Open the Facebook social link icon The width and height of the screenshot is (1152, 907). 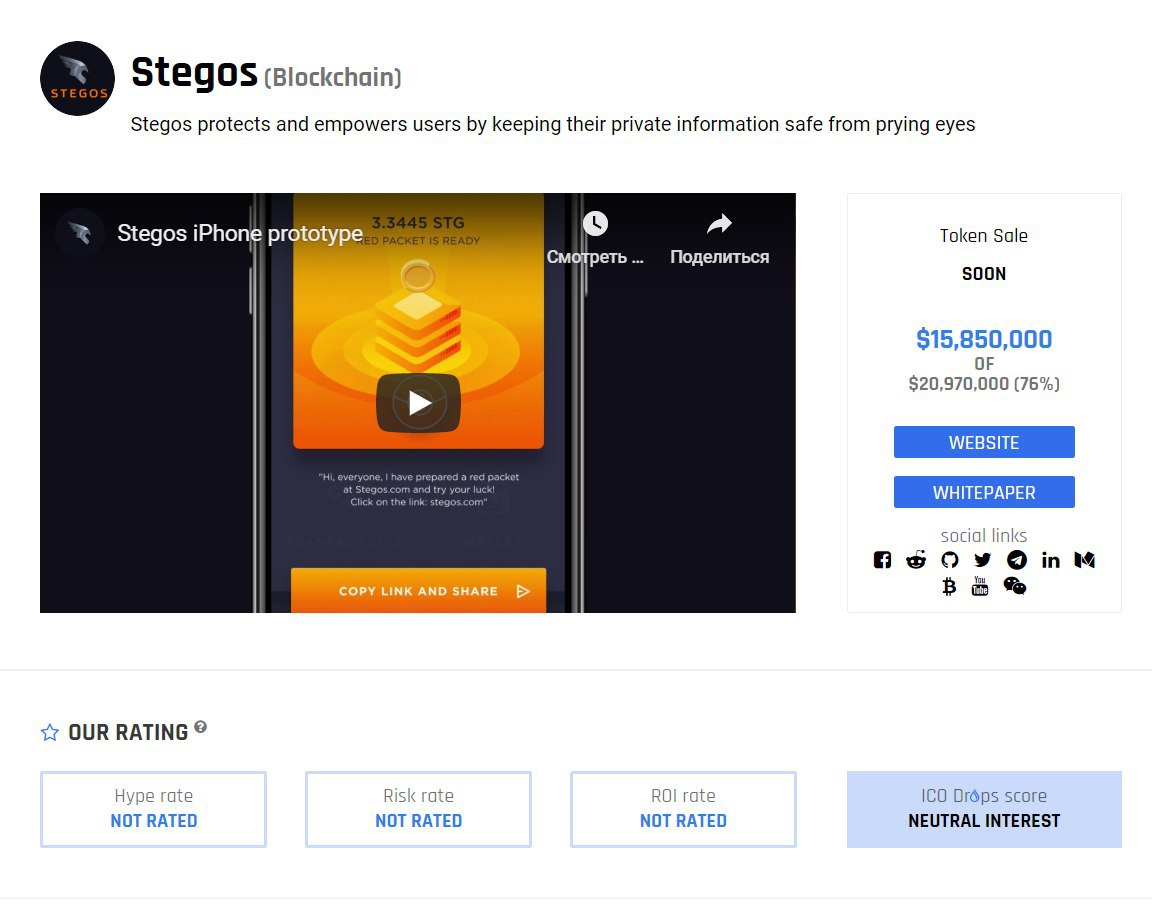coord(882,560)
